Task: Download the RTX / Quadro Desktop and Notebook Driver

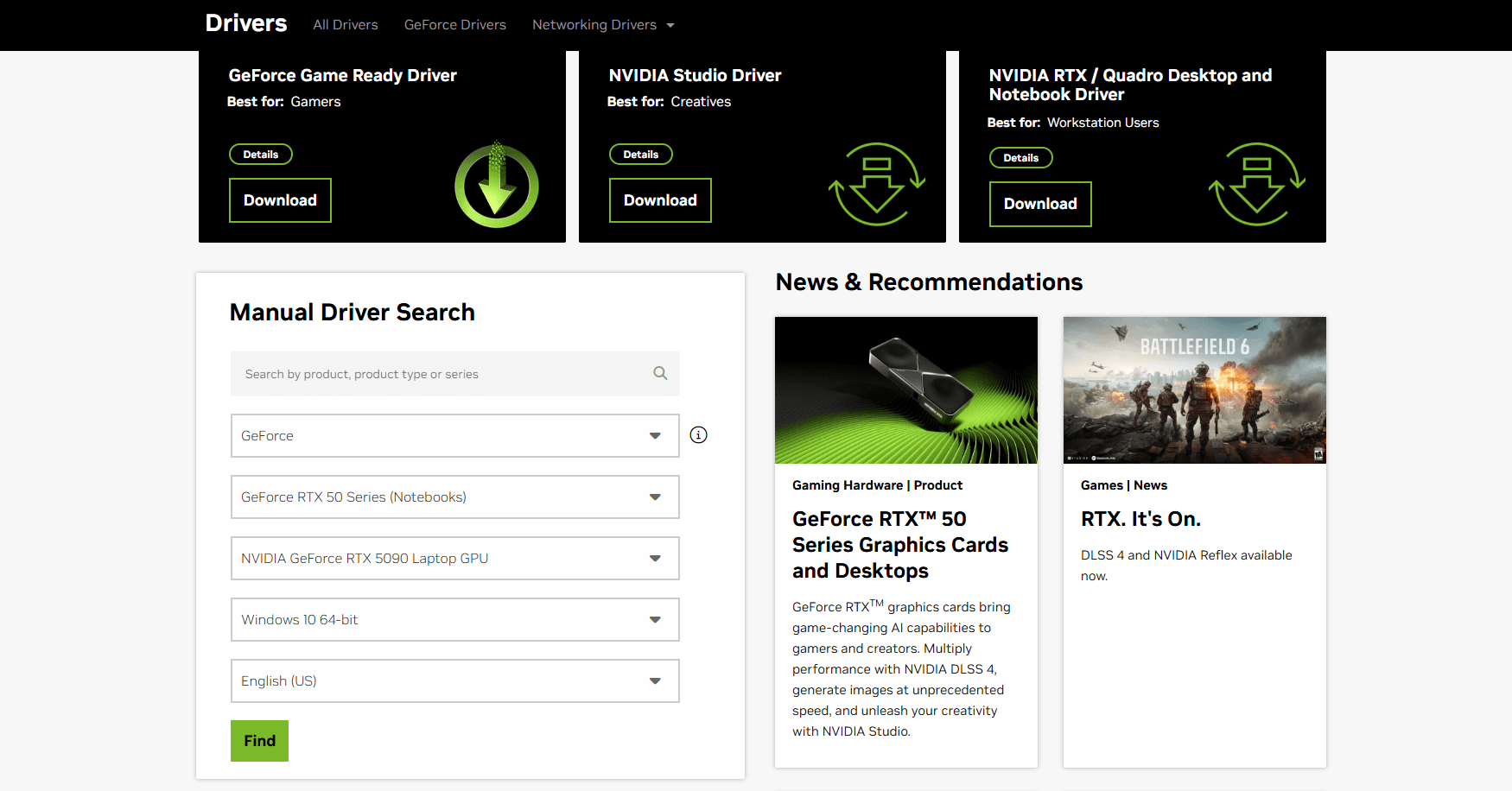Action: 1040,204
